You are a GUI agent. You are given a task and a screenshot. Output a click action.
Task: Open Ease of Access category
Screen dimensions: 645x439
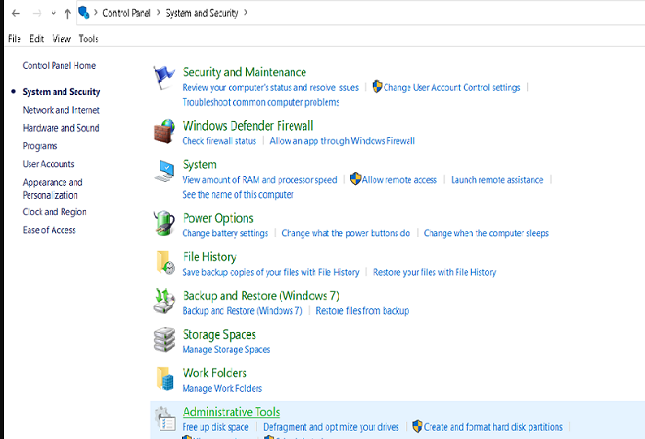point(49,230)
